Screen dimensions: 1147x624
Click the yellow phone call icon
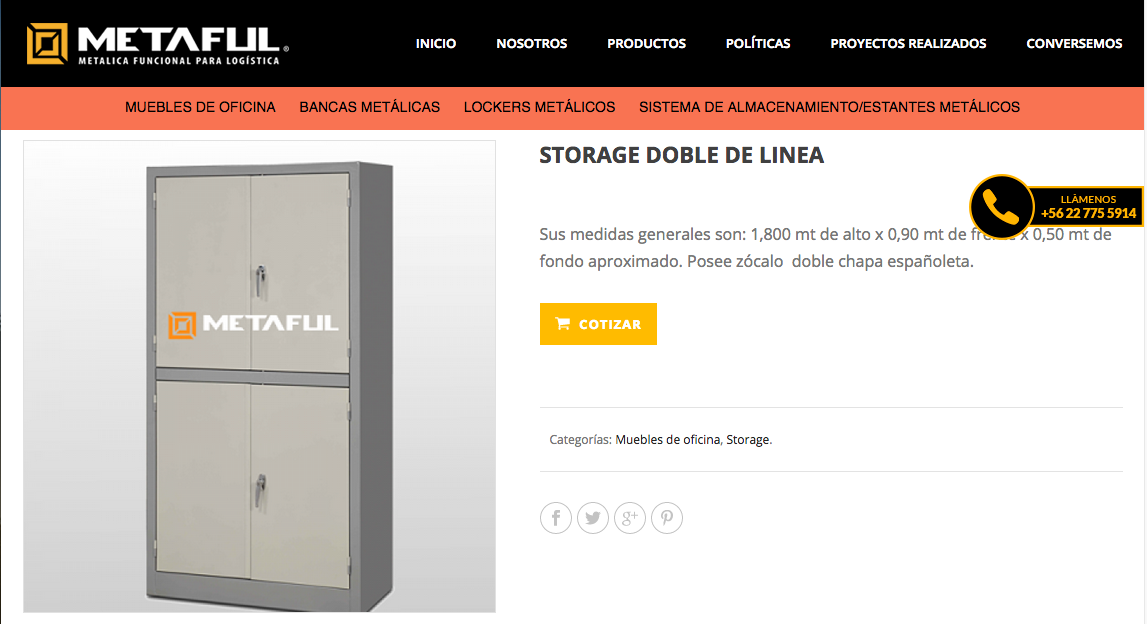[1001, 207]
